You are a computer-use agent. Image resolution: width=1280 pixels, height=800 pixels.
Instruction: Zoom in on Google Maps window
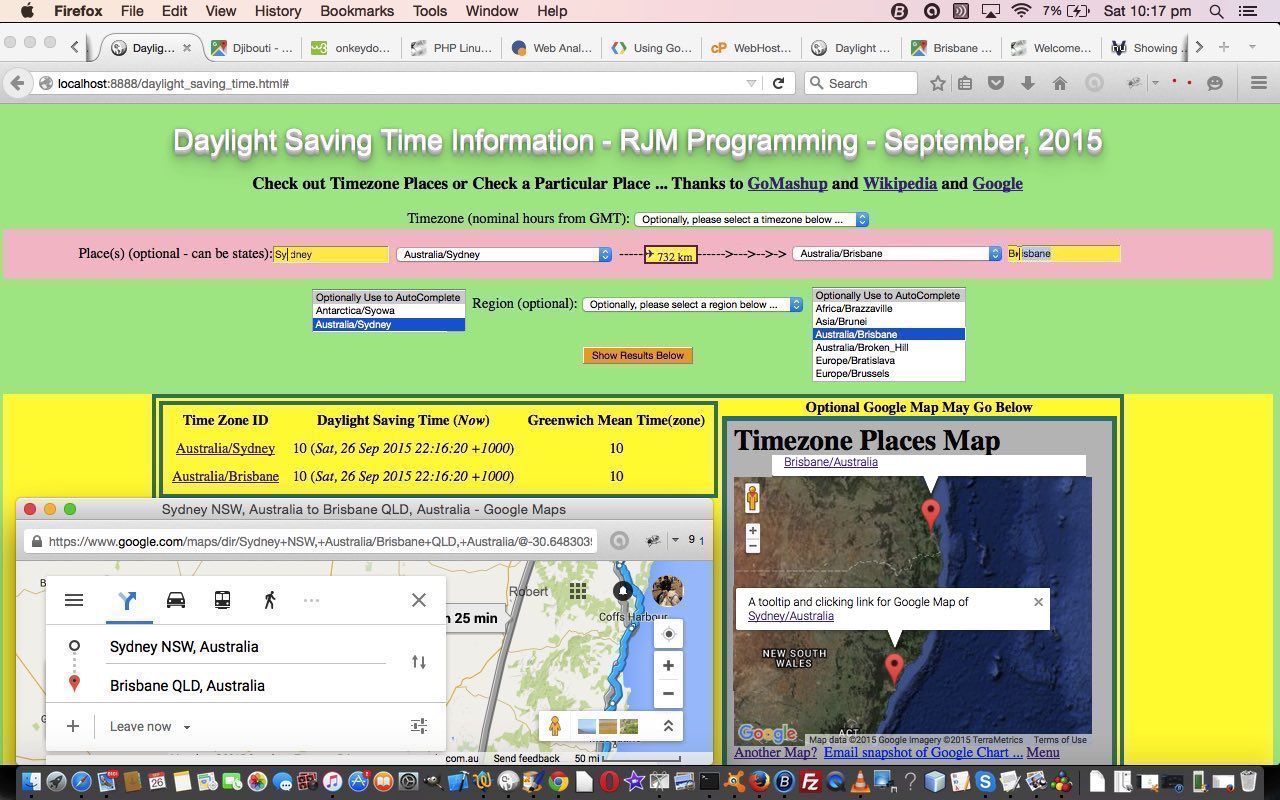point(668,665)
